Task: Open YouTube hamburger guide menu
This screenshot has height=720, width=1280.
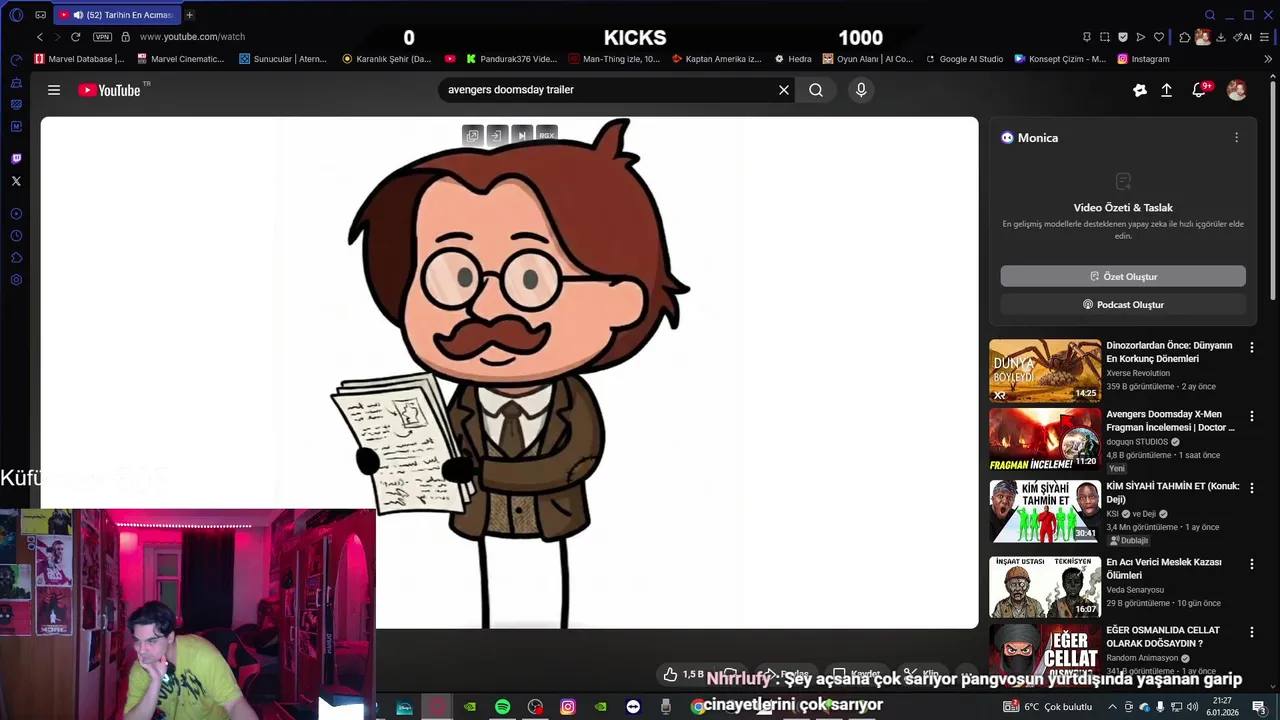Action: [54, 90]
